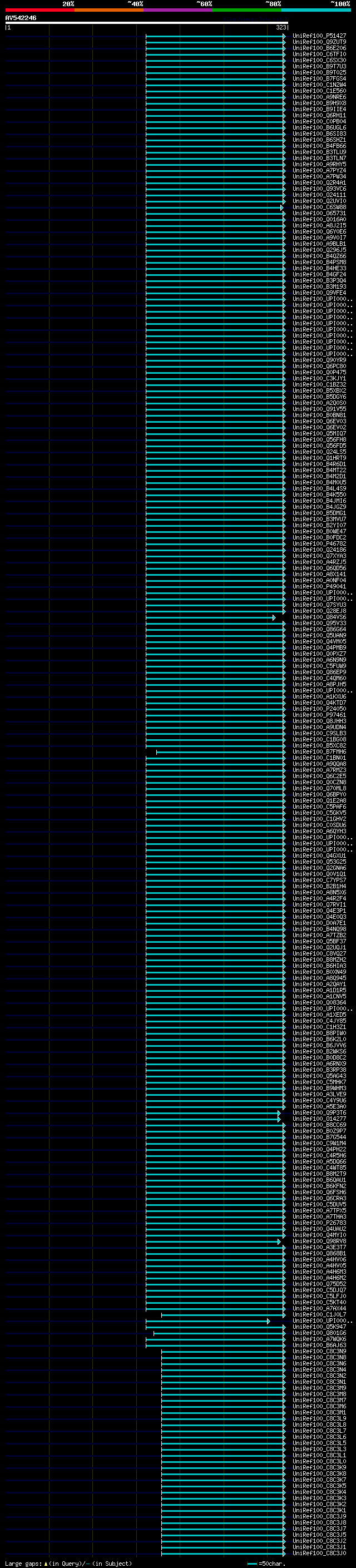356x1568 pixels.
Task: Open hit UniRef100_C1GHV2
Action: tap(319, 819)
